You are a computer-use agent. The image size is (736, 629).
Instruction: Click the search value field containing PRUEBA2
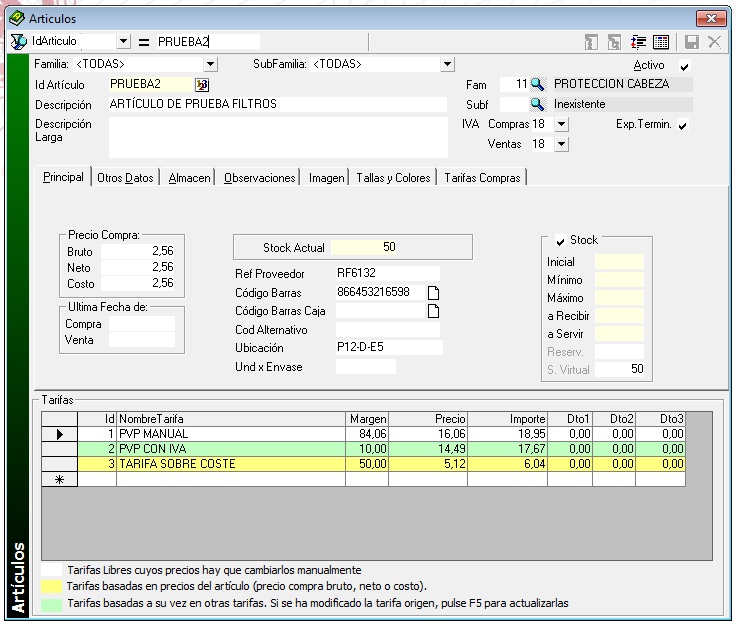[207, 42]
